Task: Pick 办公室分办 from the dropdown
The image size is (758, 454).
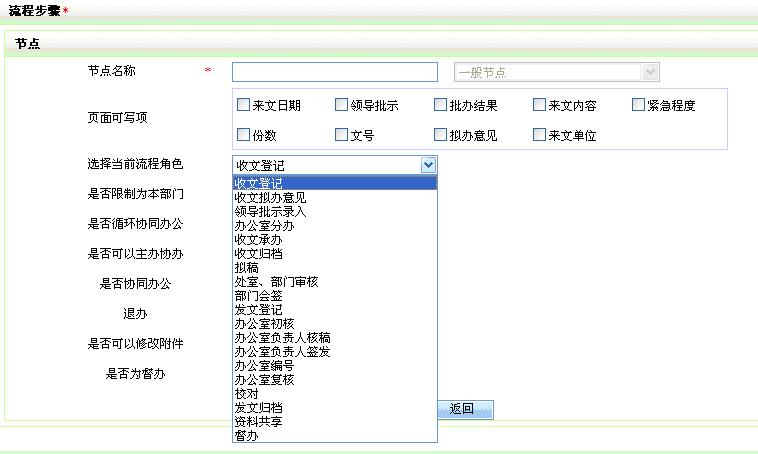Action: 335,225
